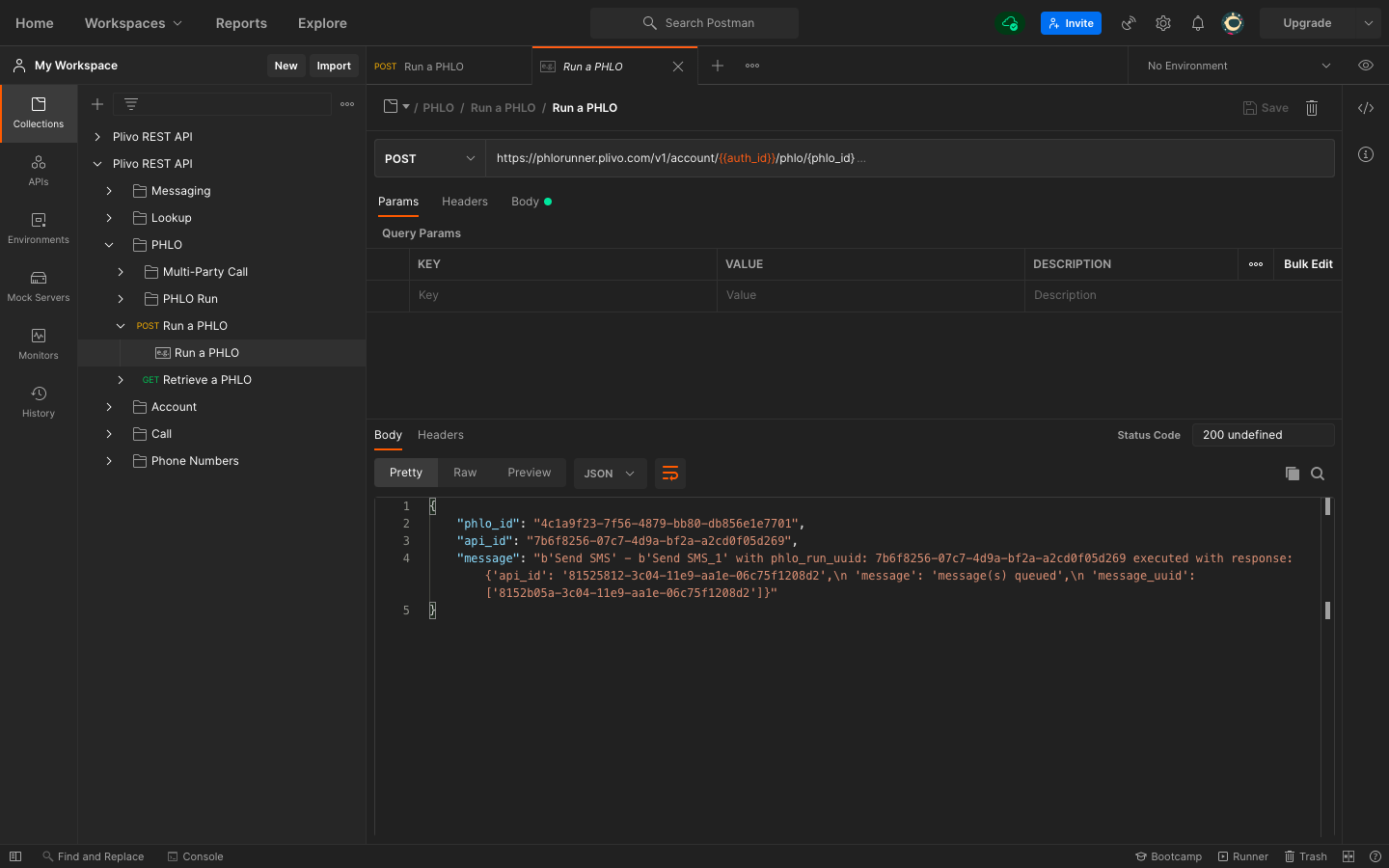Expand the first Plivo REST API collection

pos(97,137)
